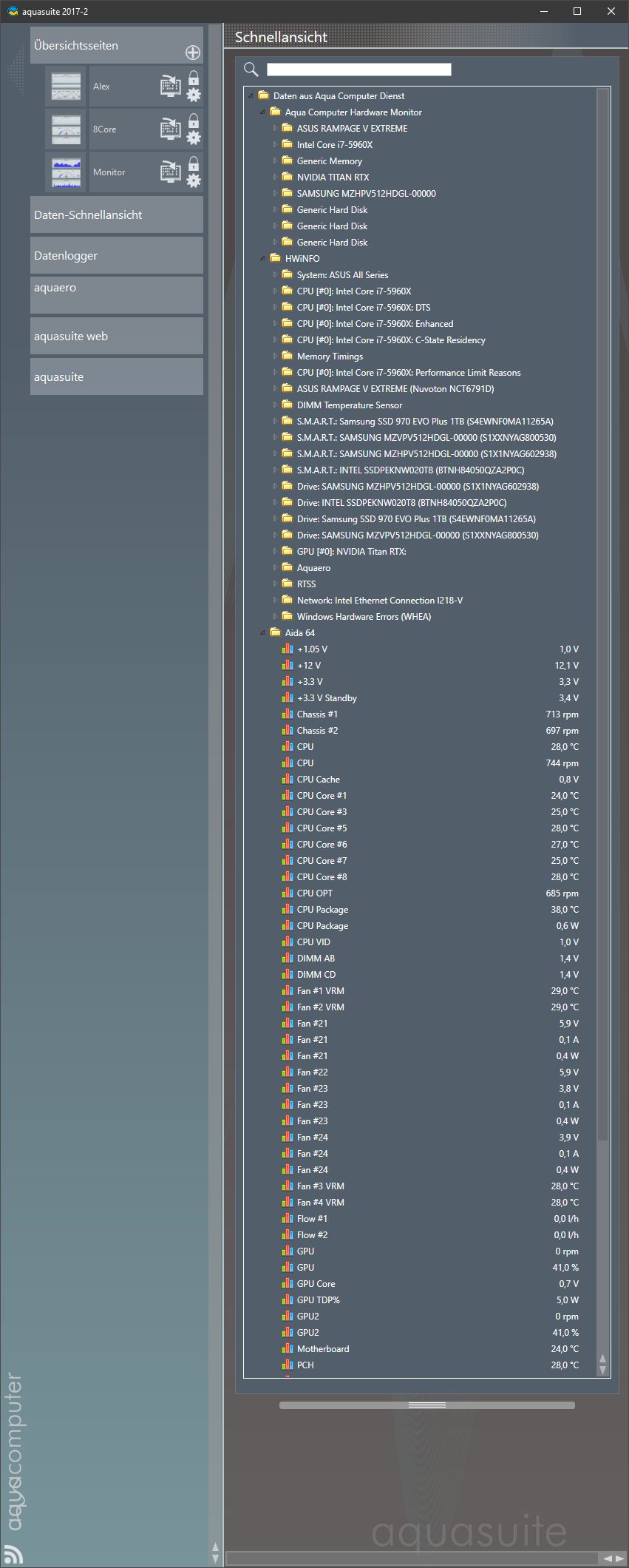This screenshot has width=629, height=1568.
Task: Select the CPU OPT sensor chart icon
Action: 288,893
